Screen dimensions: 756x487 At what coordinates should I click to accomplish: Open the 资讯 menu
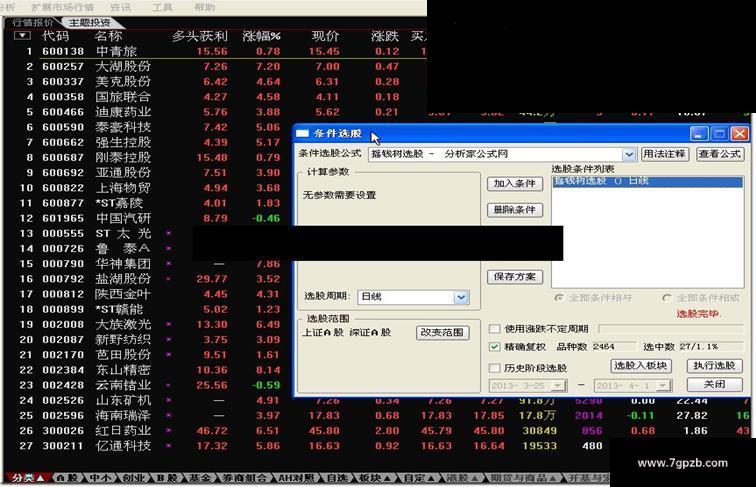(x=121, y=7)
